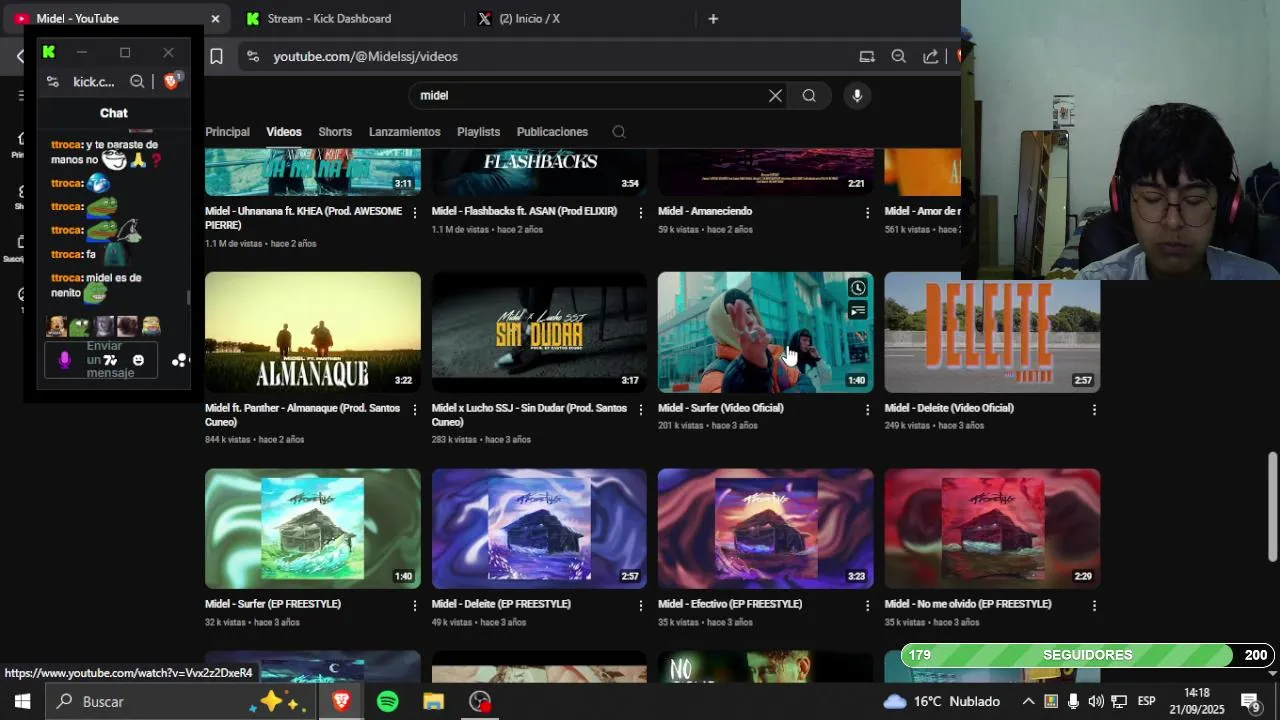Clear the search text with the X icon
Viewport: 1280px width, 720px height.
tap(775, 96)
